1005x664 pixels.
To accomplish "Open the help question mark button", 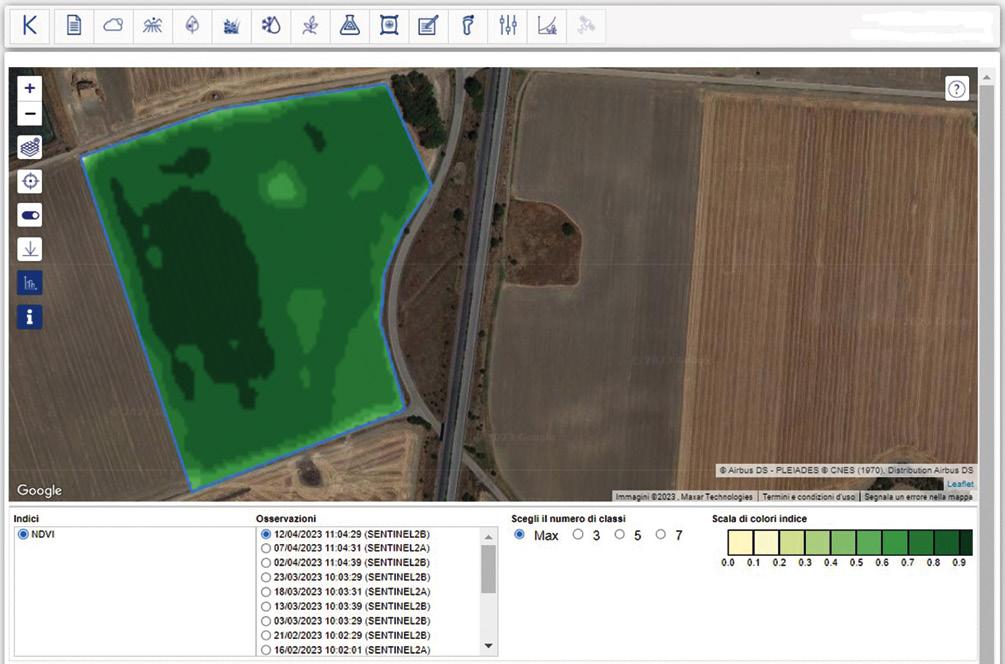I will [x=957, y=89].
